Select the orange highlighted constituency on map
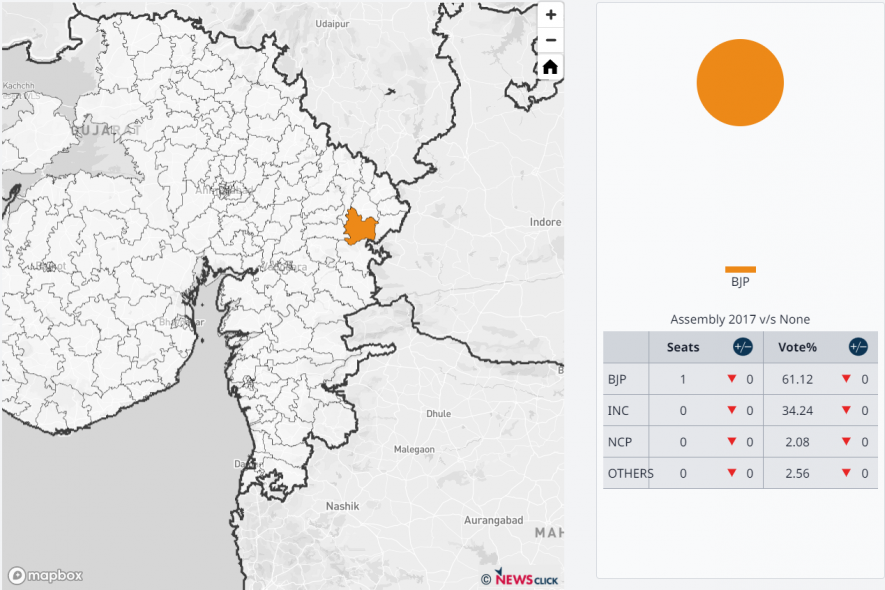 pyautogui.click(x=359, y=228)
